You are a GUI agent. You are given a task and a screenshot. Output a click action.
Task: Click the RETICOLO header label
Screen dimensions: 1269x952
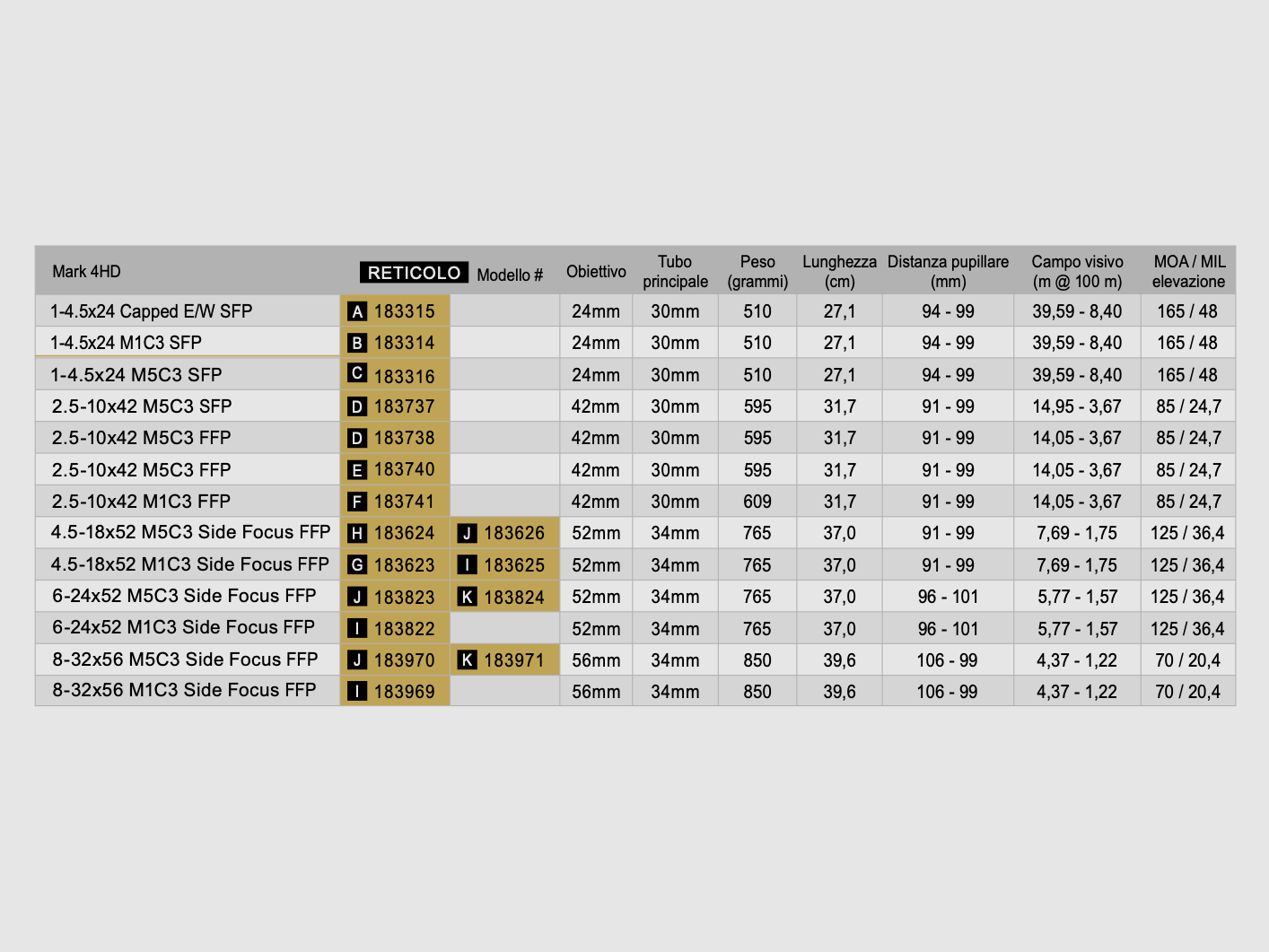tap(414, 273)
